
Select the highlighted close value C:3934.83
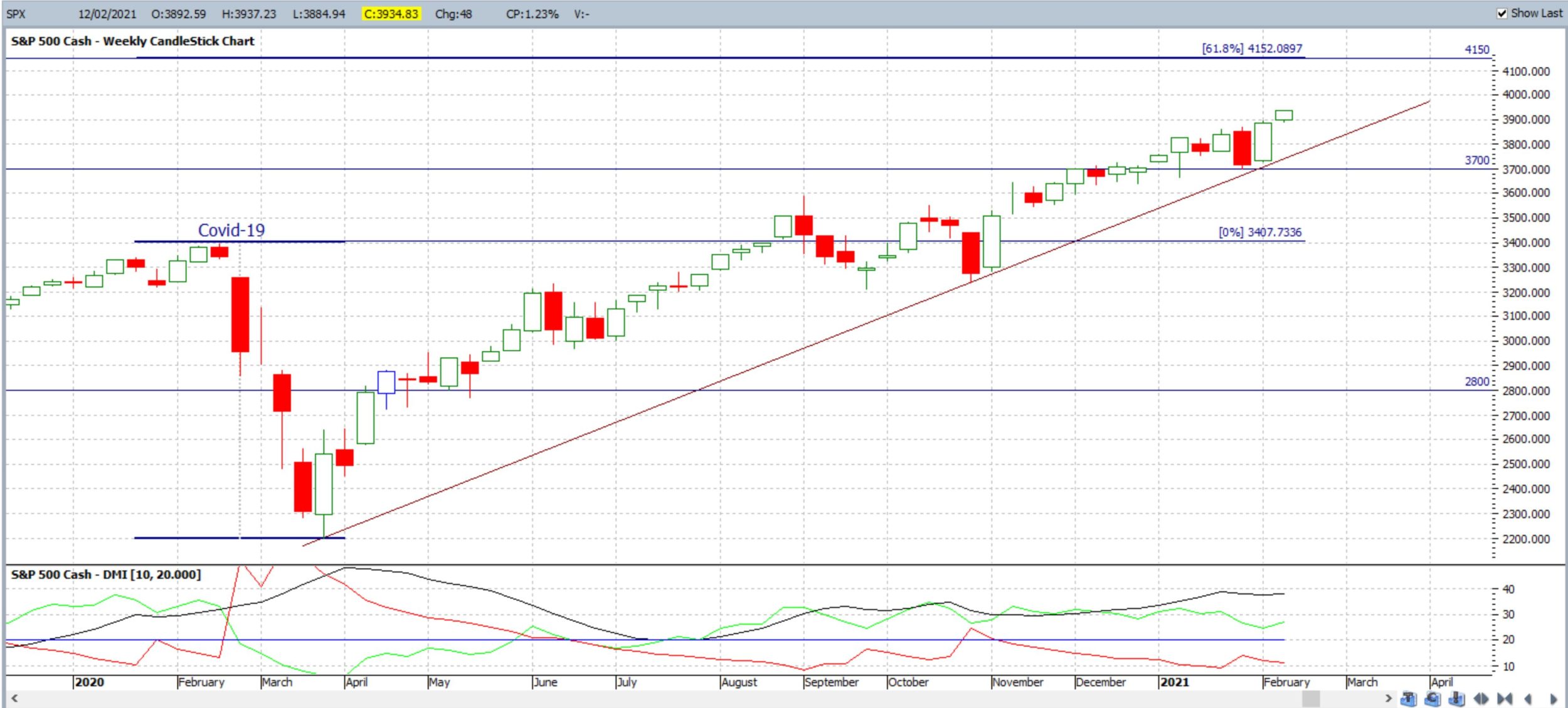tap(391, 14)
